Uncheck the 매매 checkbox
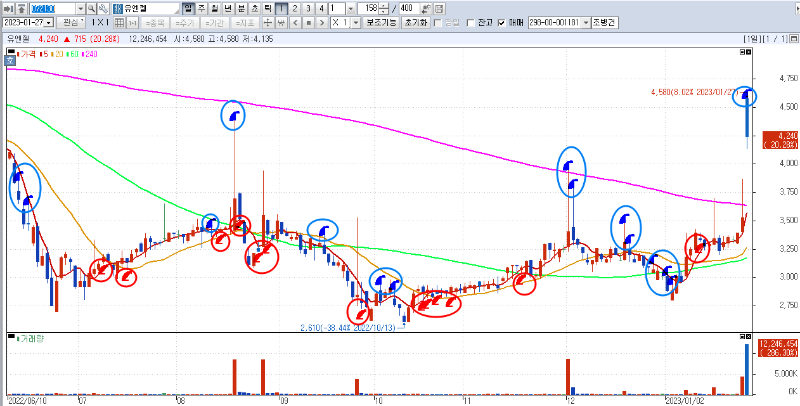 (502, 23)
